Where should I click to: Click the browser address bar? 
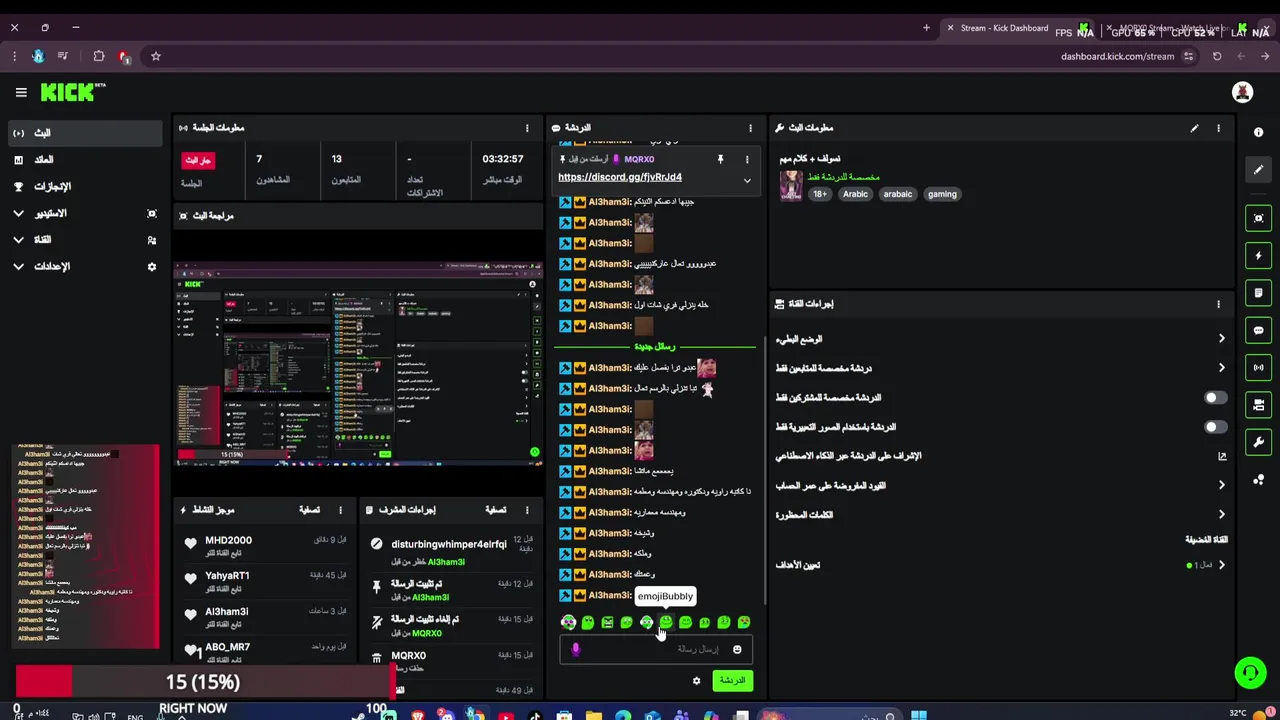(1117, 57)
